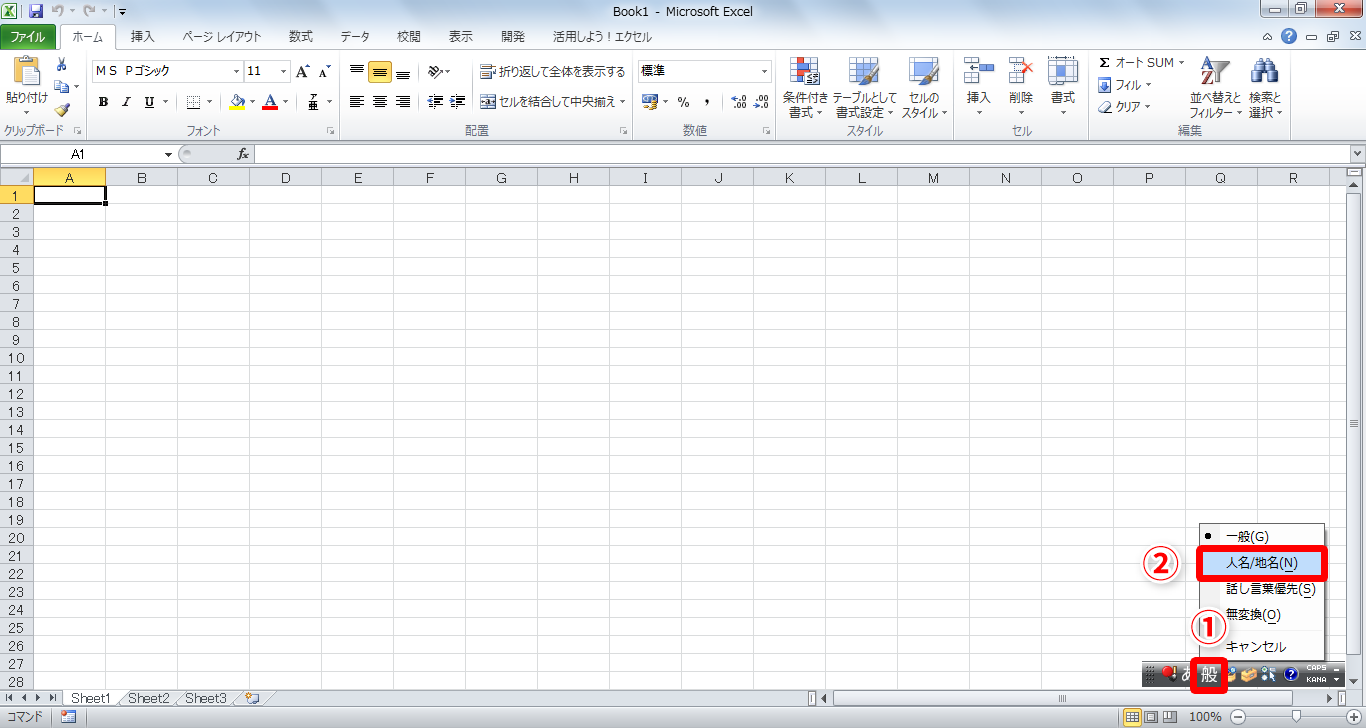Click the IME Pad icon on language bar
The width and height of the screenshot is (1366, 728).
(x=1232, y=675)
